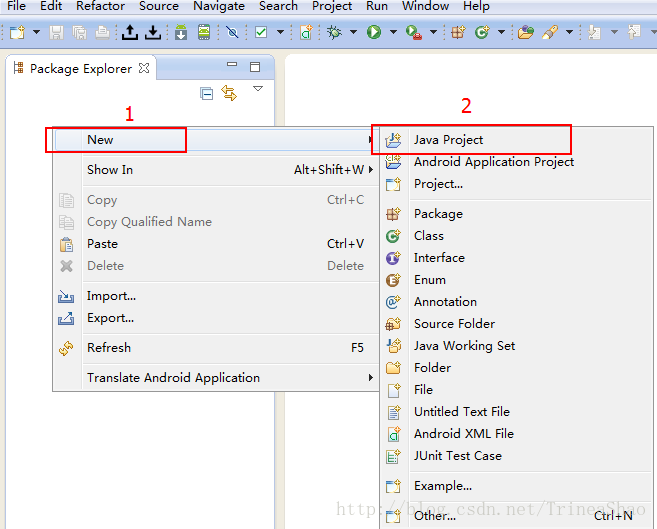
Task: Open the Edit menu
Action: click(x=51, y=6)
